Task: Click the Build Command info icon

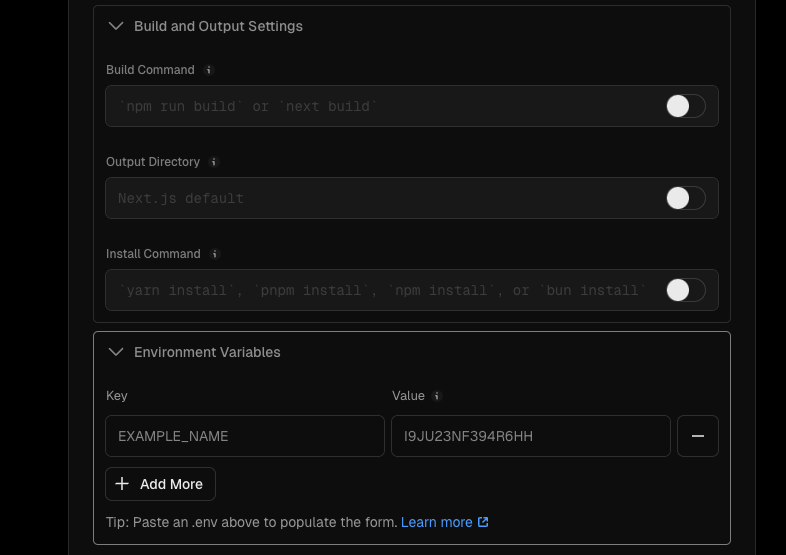Action: (209, 70)
